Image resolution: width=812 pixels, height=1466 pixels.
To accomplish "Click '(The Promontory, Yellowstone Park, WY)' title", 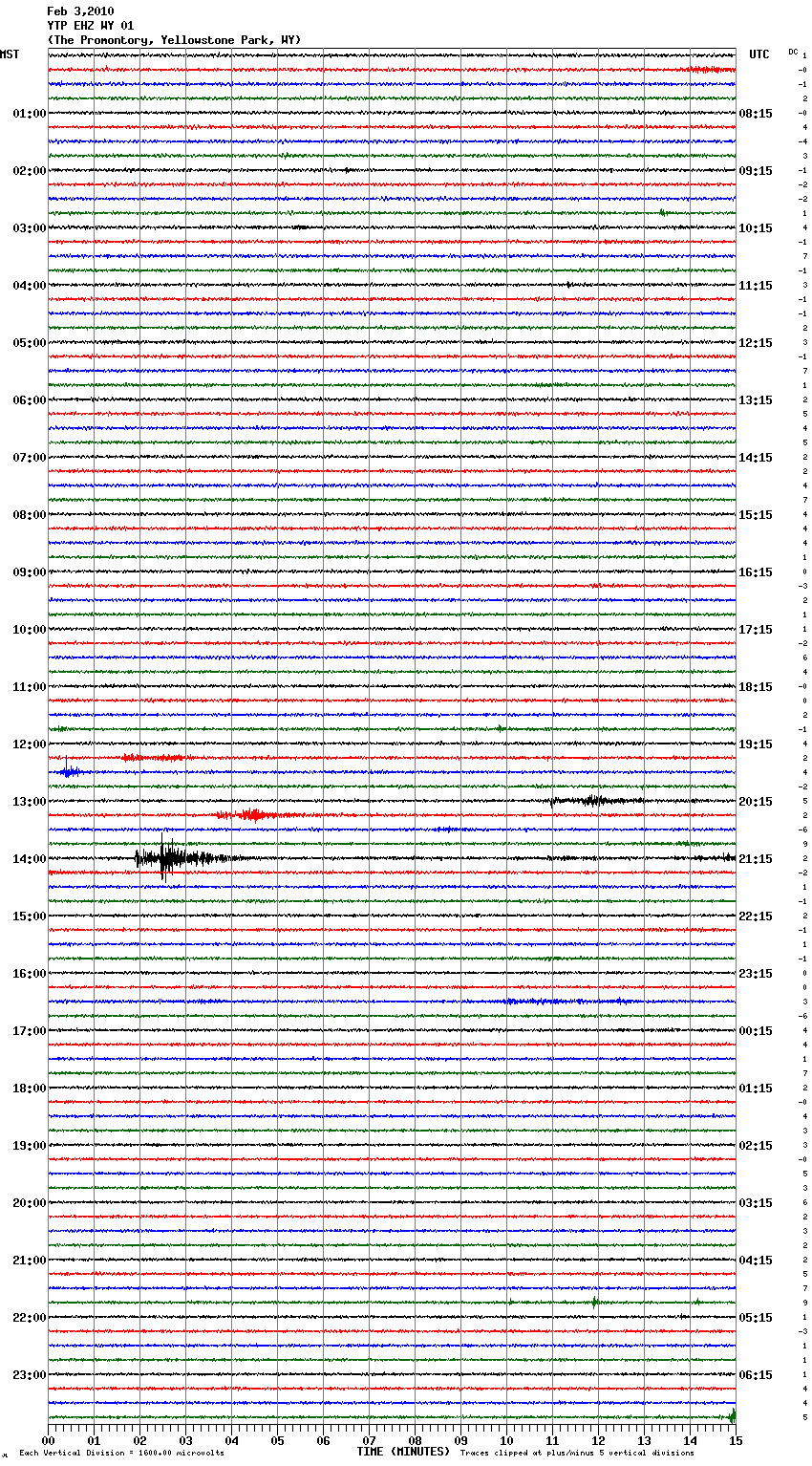I will pos(174,40).
